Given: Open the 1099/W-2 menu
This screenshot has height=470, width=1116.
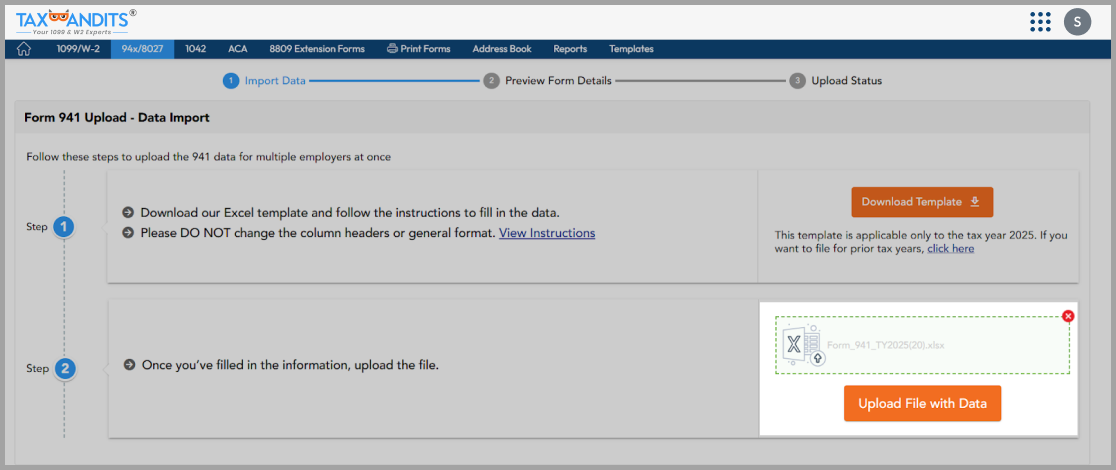Looking at the screenshot, I should click(78, 49).
